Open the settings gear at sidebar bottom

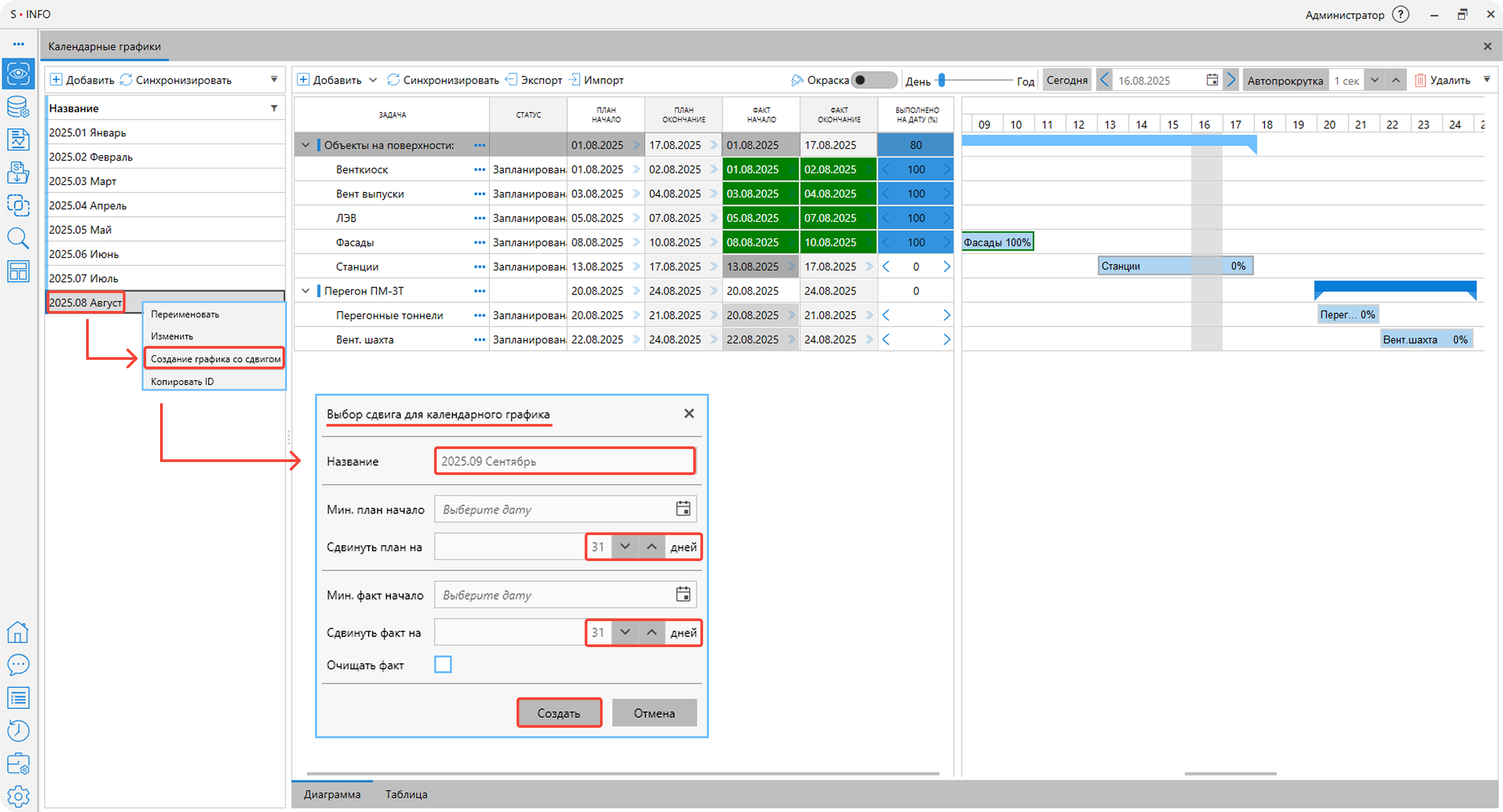pos(18,796)
